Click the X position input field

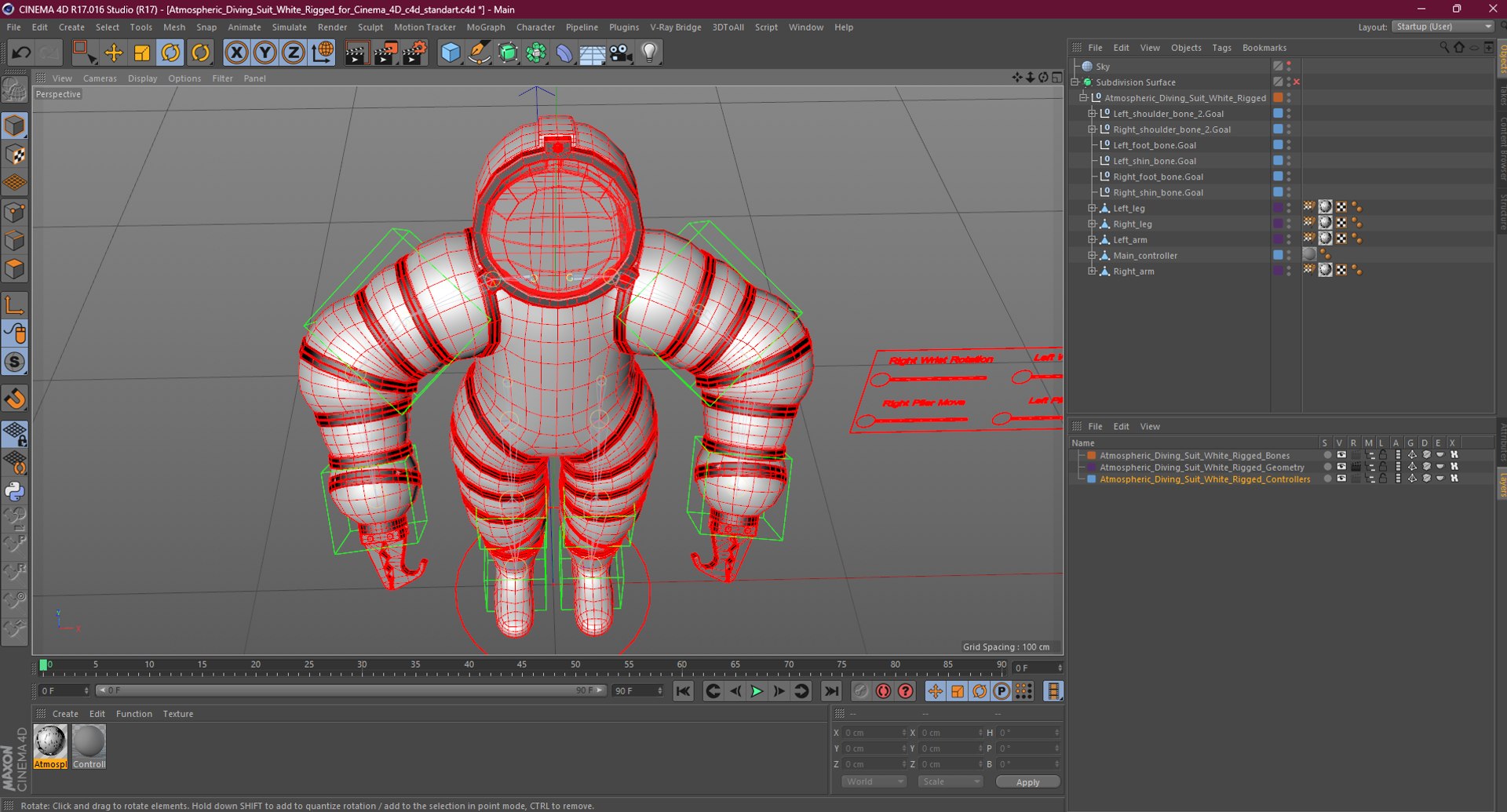click(874, 732)
